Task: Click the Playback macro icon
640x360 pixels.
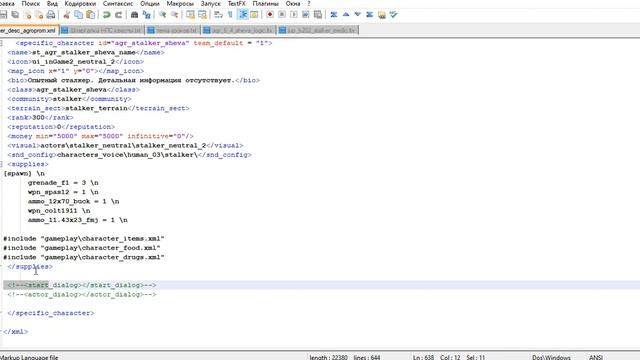Action: point(294,15)
